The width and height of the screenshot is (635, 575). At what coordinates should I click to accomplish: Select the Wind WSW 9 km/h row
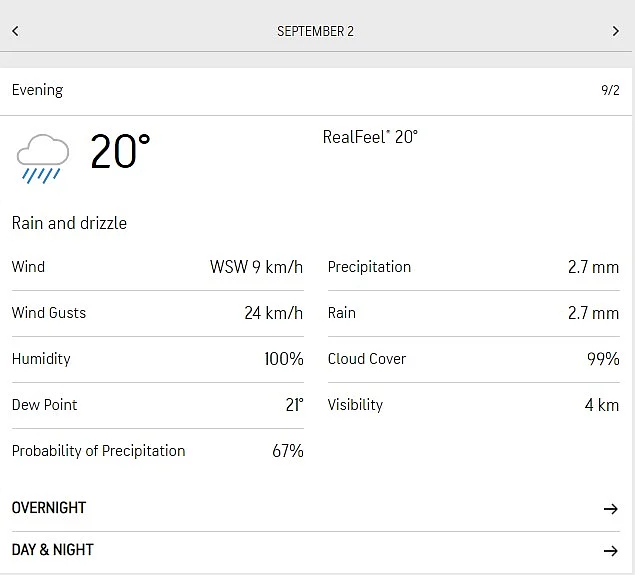tap(158, 267)
